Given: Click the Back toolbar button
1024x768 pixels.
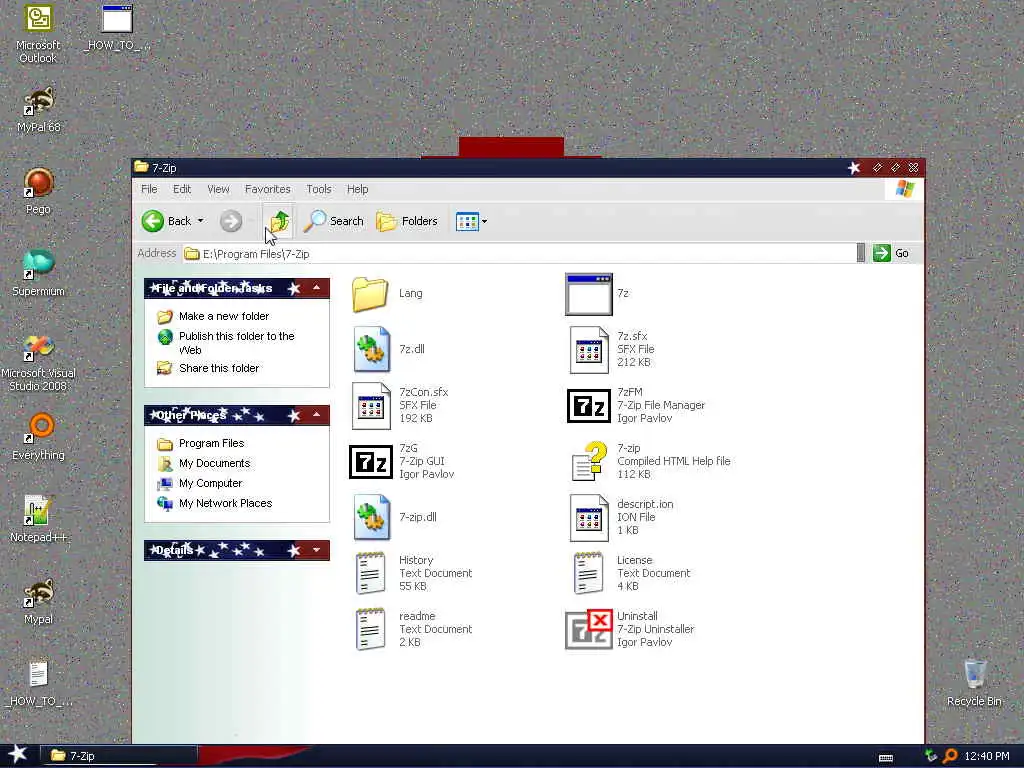Looking at the screenshot, I should point(167,221).
